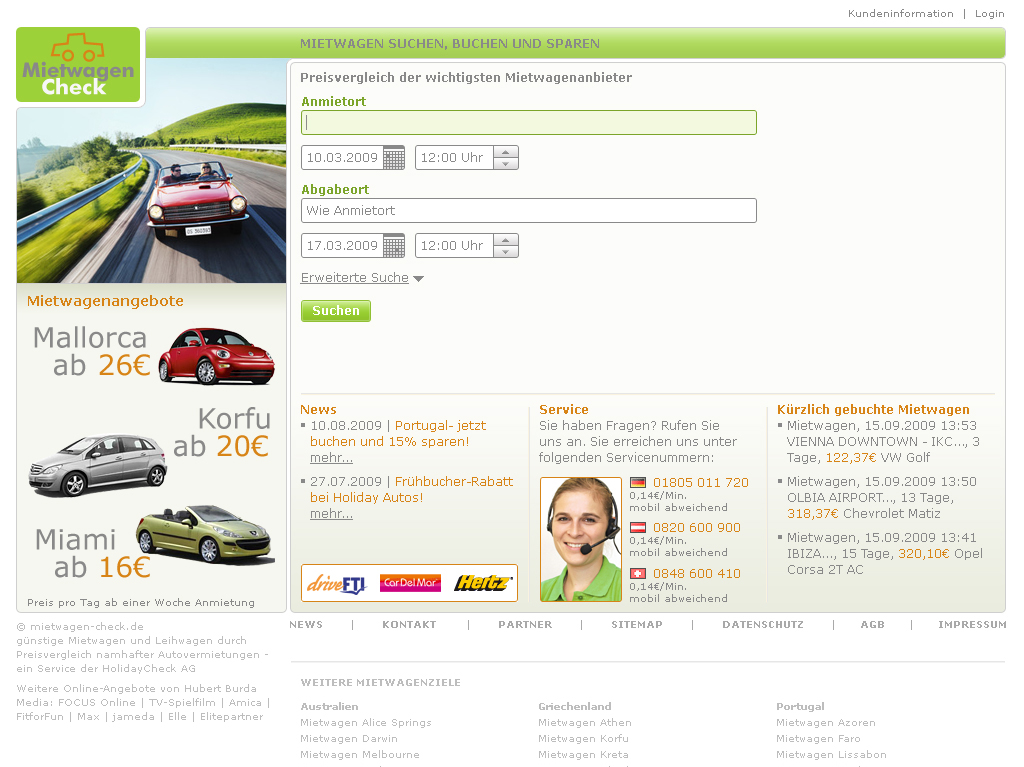Click the pickup date field 10.03.2009
The width and height of the screenshot is (1024, 767).
[x=342, y=157]
